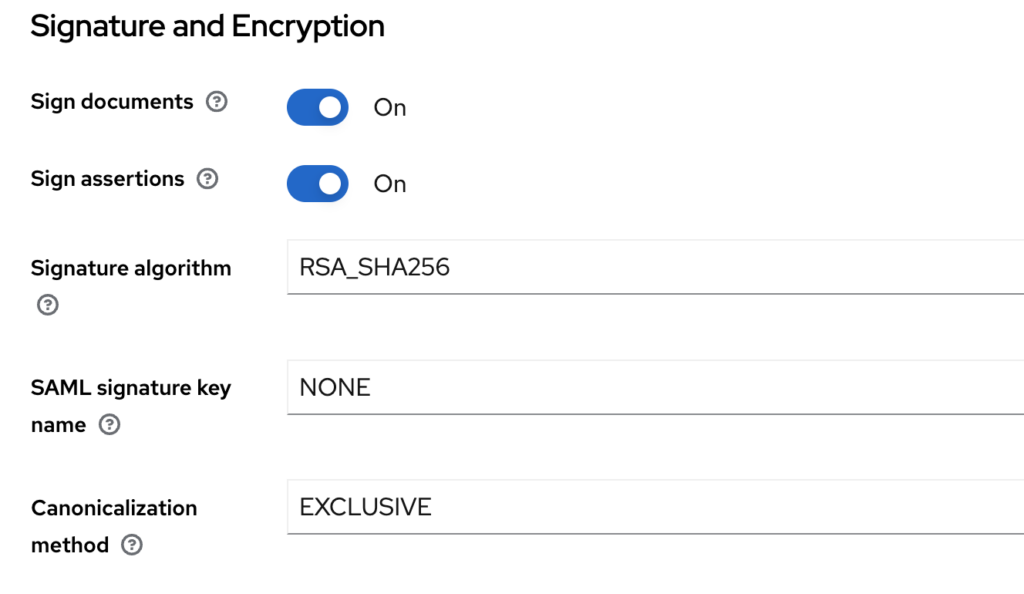Click the Sign documents label

(x=112, y=102)
